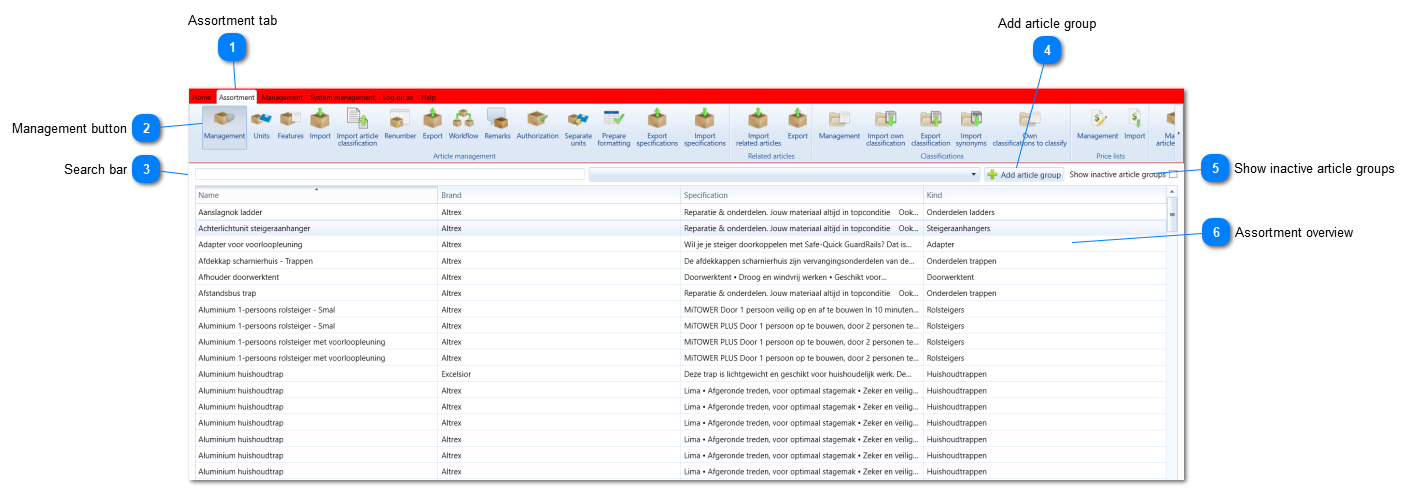The image size is (1411, 489).
Task: Click the Separate units icon
Action: coord(578,127)
